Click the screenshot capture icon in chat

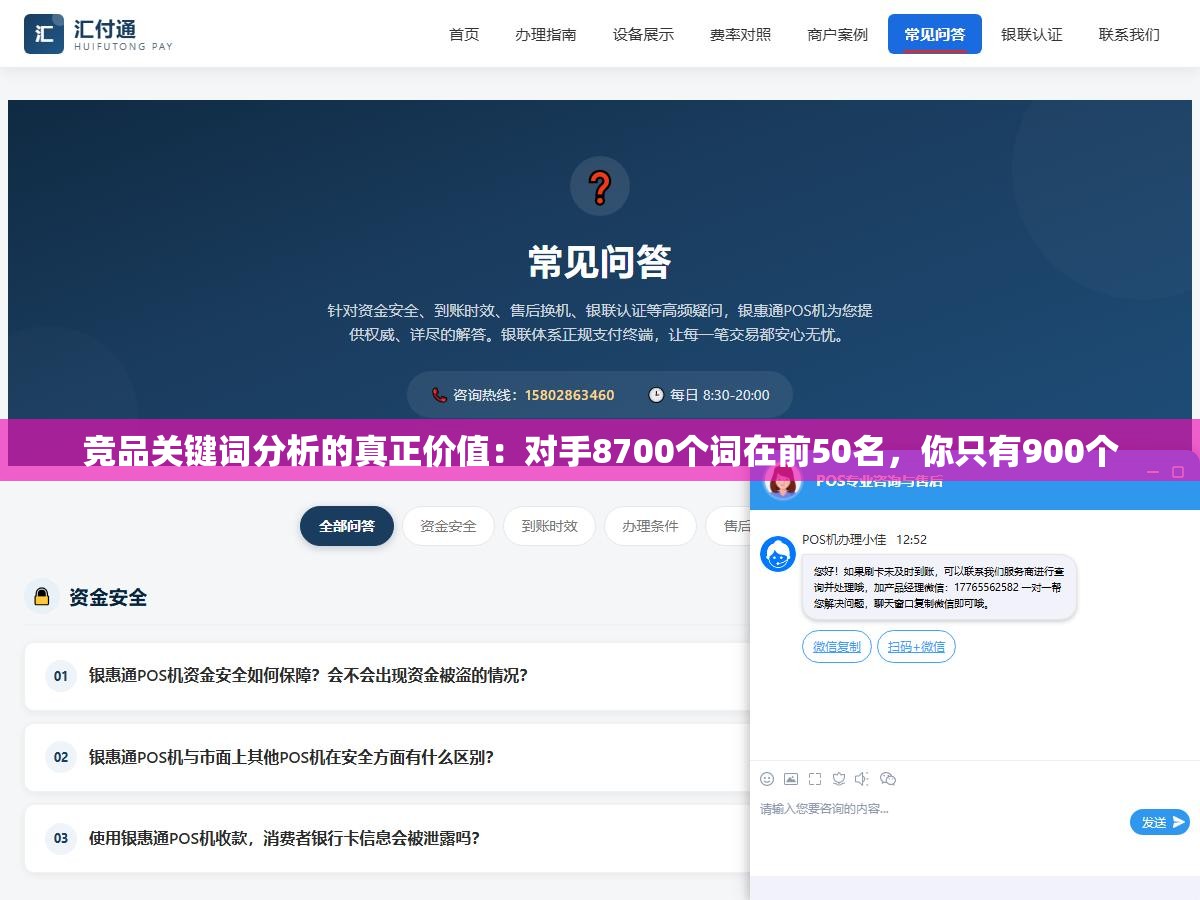click(x=815, y=778)
